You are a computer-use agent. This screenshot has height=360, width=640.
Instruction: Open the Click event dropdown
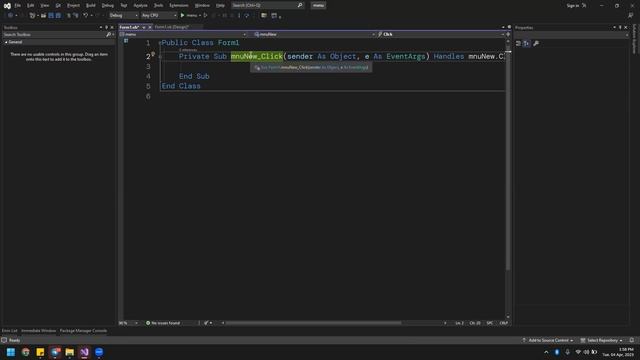442,35
